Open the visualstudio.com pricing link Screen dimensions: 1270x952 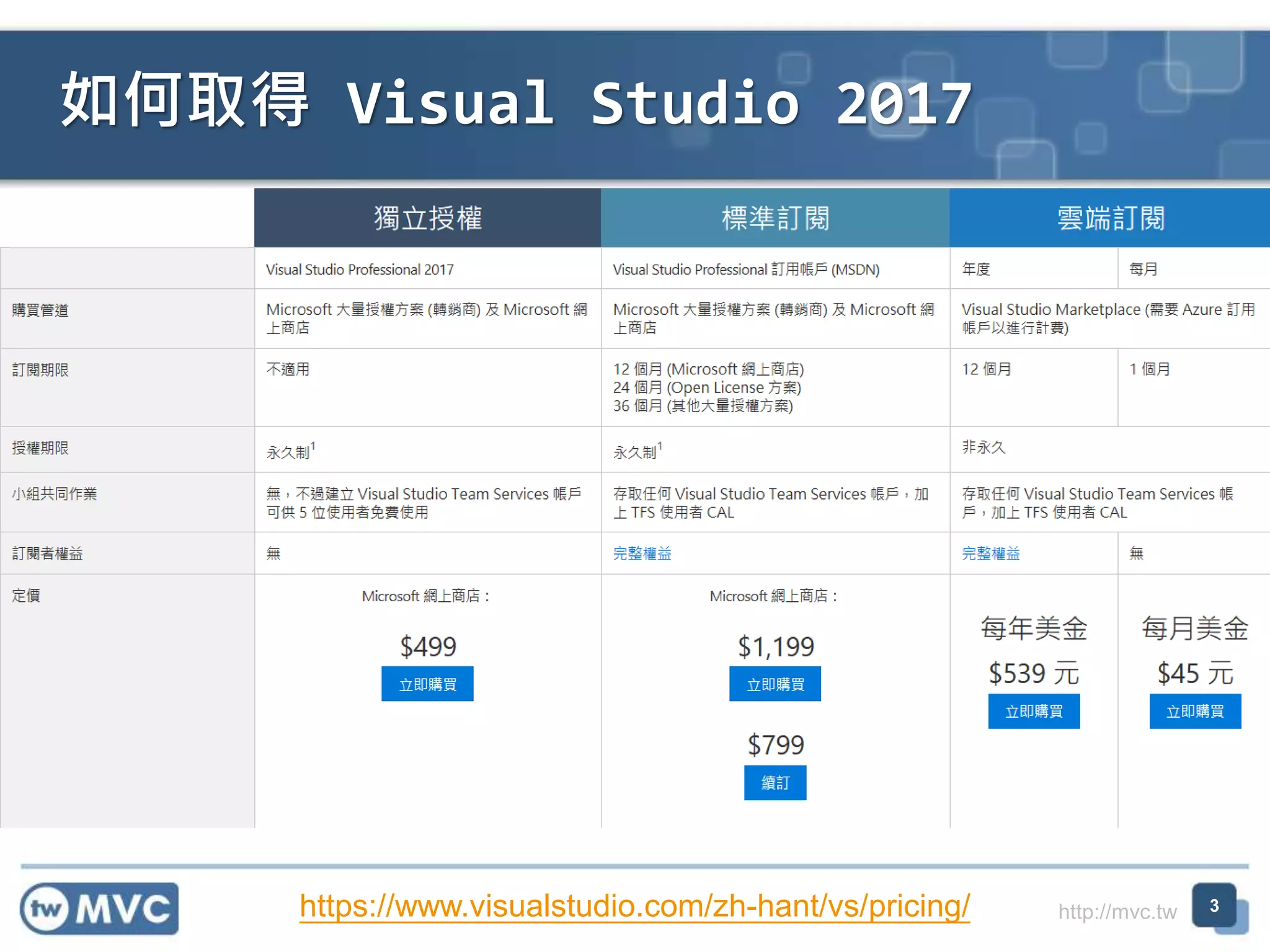click(634, 906)
